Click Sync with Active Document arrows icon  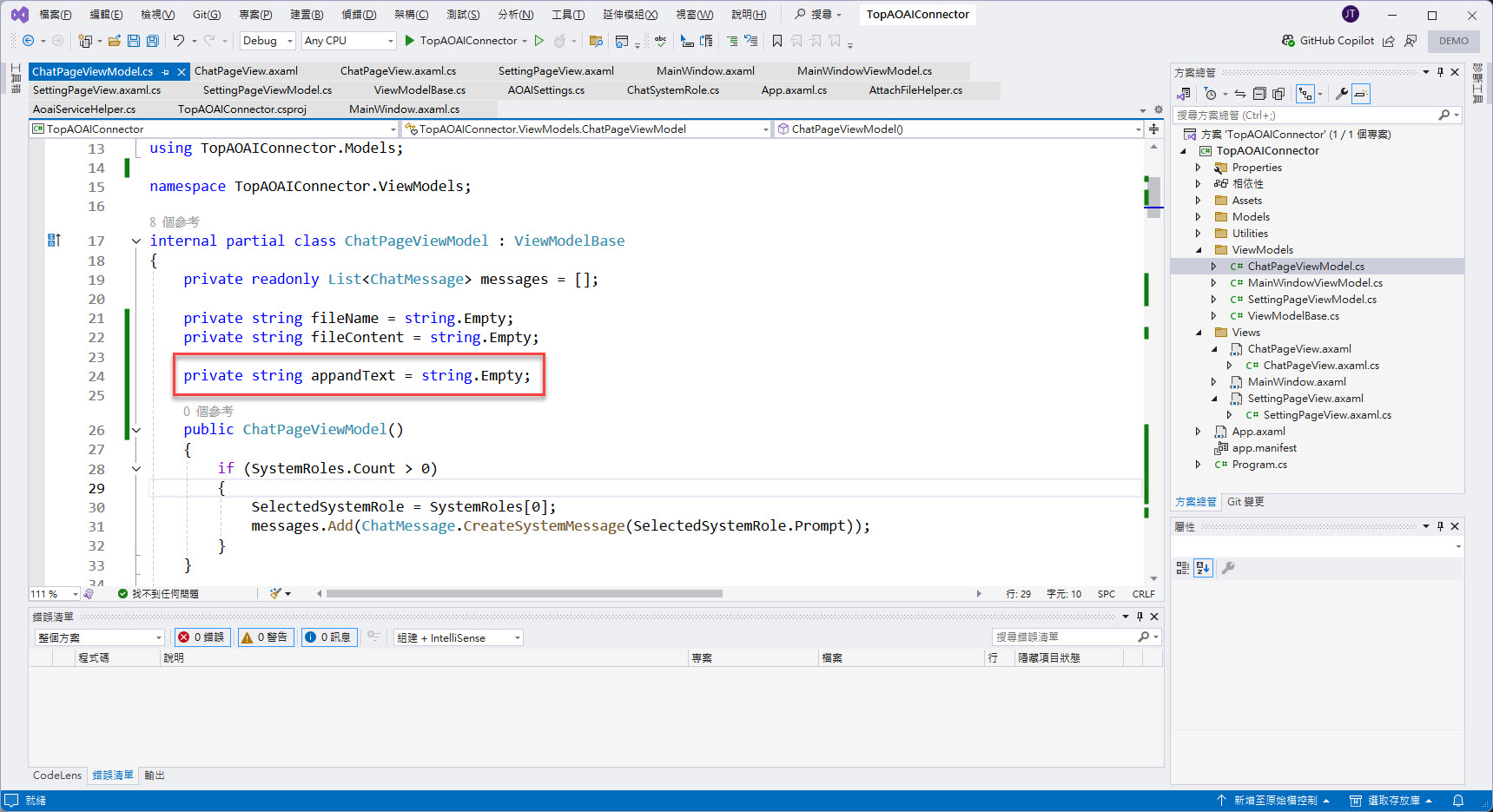1240,94
